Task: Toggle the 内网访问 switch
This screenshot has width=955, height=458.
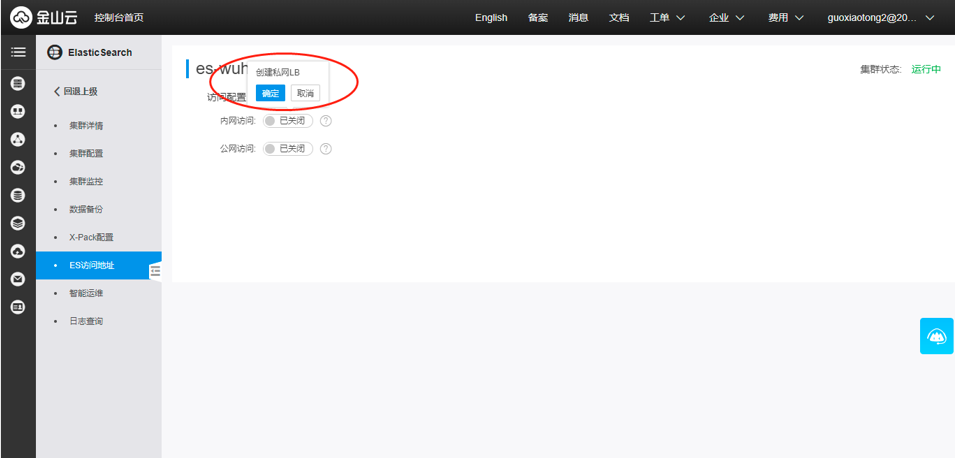Action: tap(287, 121)
